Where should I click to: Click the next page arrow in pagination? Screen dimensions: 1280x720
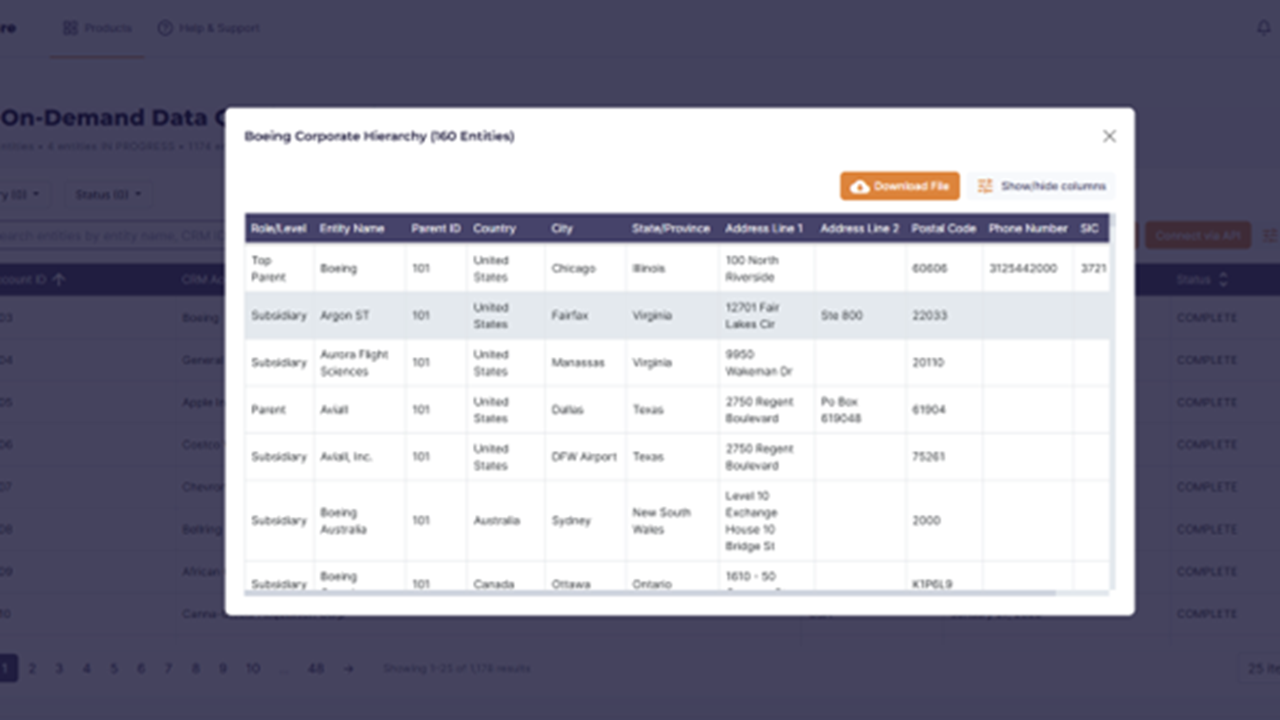click(x=348, y=668)
